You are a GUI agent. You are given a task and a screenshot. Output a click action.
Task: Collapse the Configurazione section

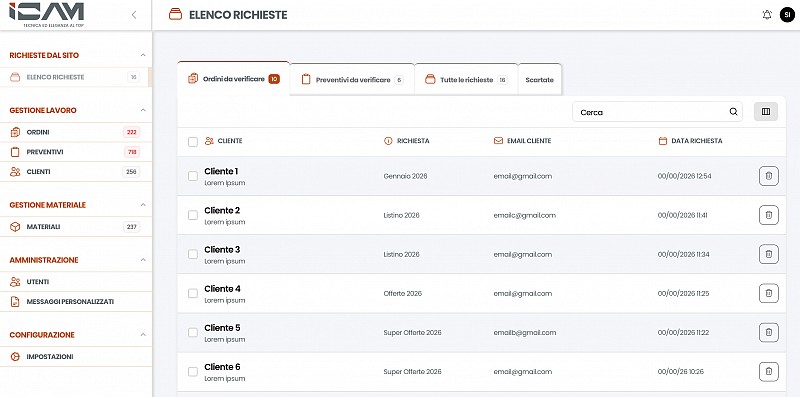coord(143,335)
